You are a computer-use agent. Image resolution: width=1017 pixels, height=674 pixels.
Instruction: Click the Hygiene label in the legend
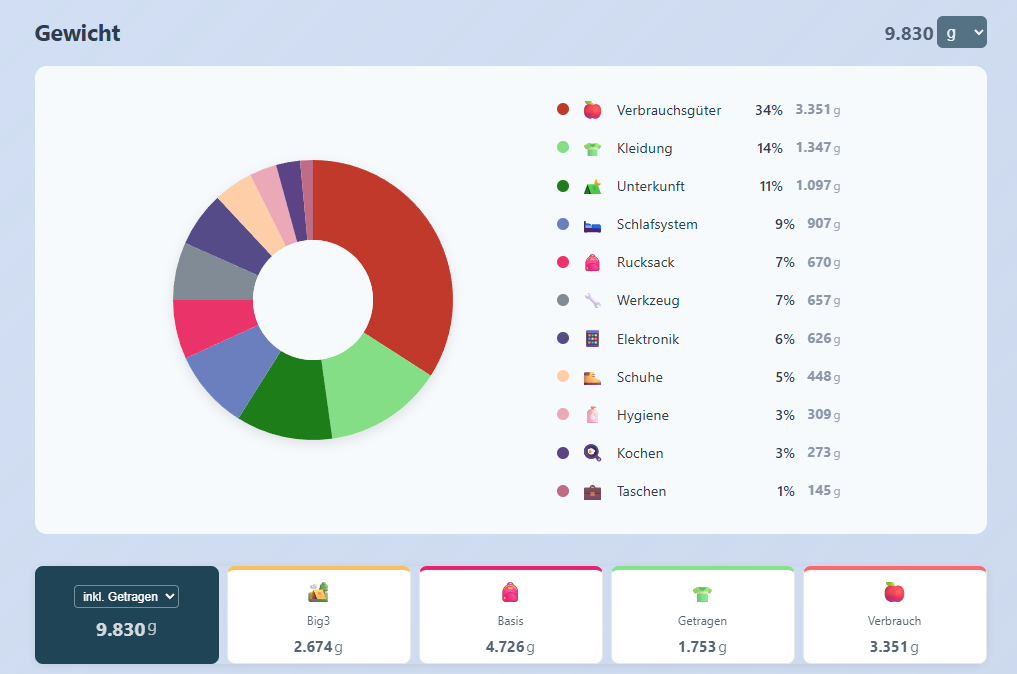pyautogui.click(x=643, y=415)
